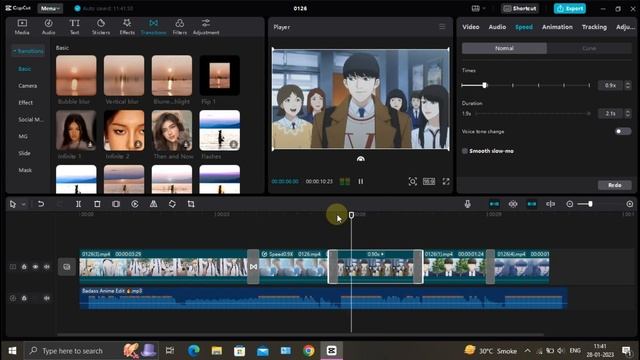Open the Filters panel
This screenshot has width=640, height=360.
coord(180,27)
